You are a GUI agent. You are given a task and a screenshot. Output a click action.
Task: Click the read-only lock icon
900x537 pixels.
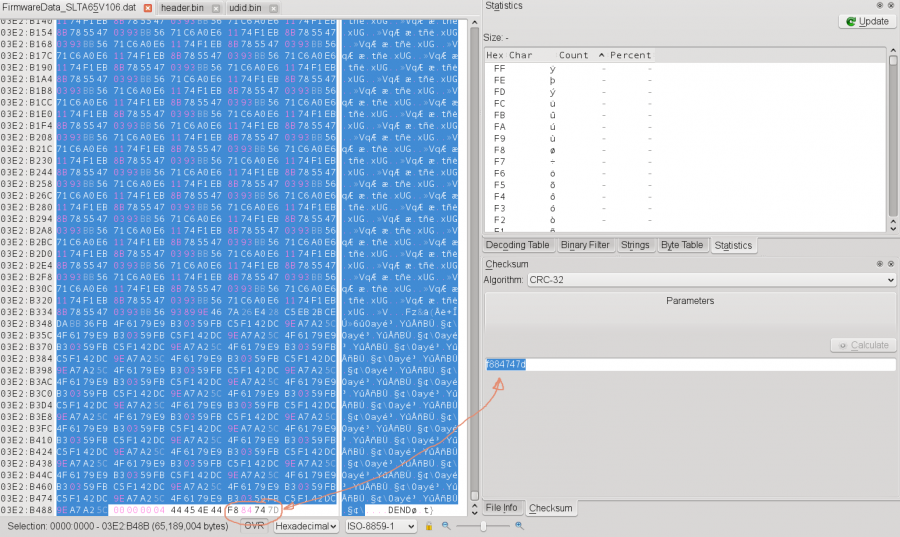pyautogui.click(x=428, y=526)
